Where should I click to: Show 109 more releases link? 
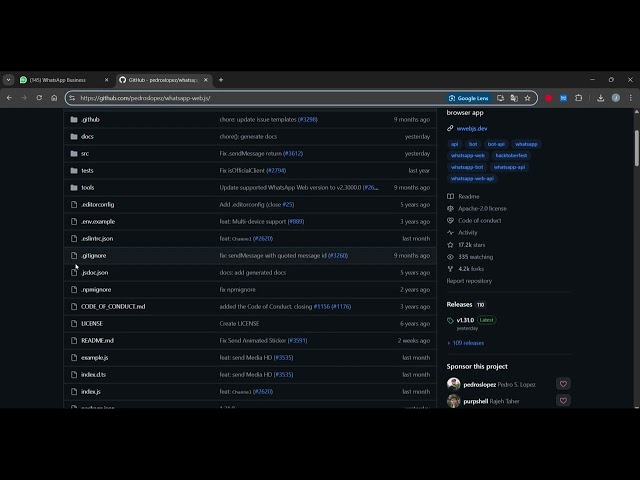point(468,343)
